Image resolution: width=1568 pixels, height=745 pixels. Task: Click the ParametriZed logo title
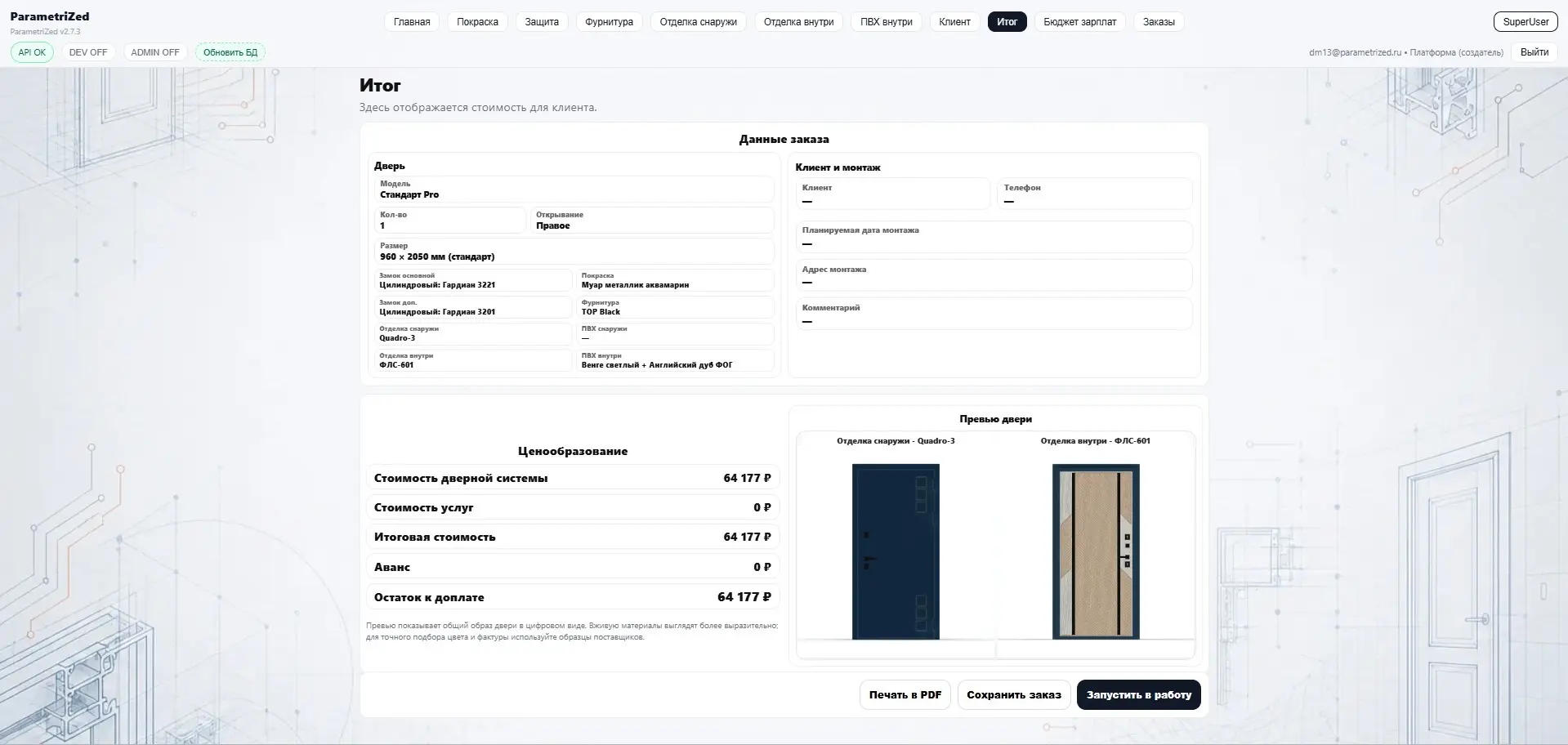(50, 16)
